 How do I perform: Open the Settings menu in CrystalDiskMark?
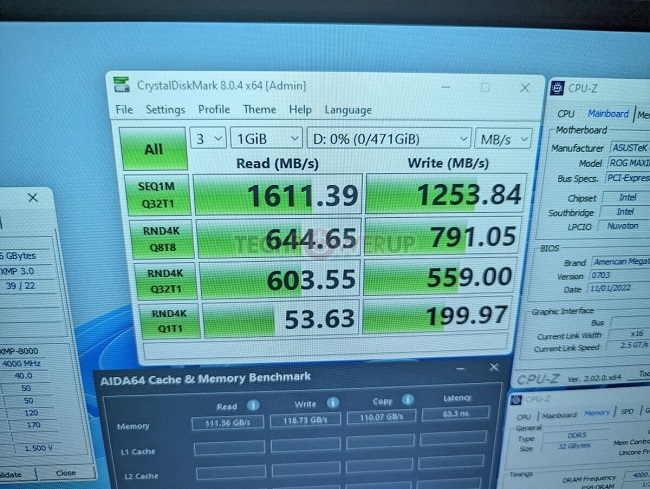point(165,110)
